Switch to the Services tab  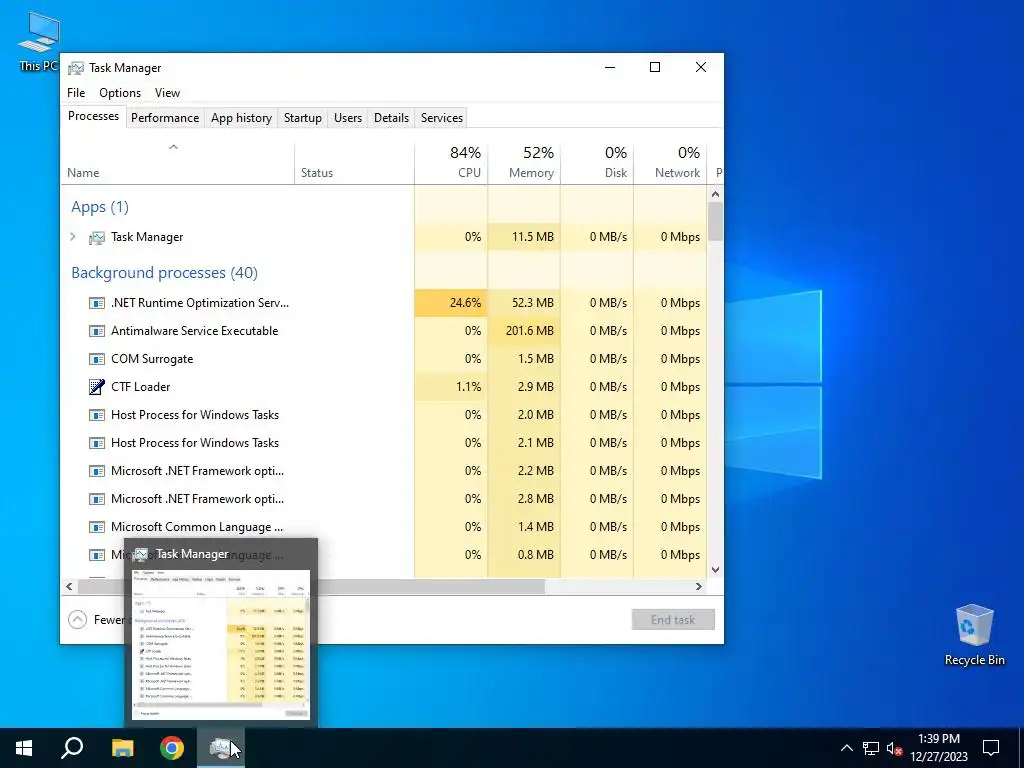click(x=441, y=118)
